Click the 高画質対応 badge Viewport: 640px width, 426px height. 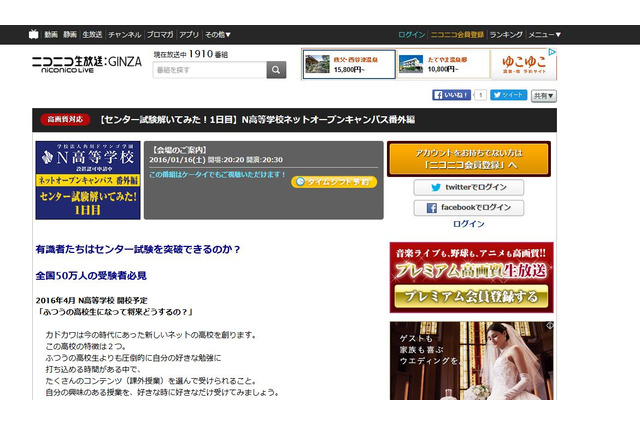pos(65,119)
